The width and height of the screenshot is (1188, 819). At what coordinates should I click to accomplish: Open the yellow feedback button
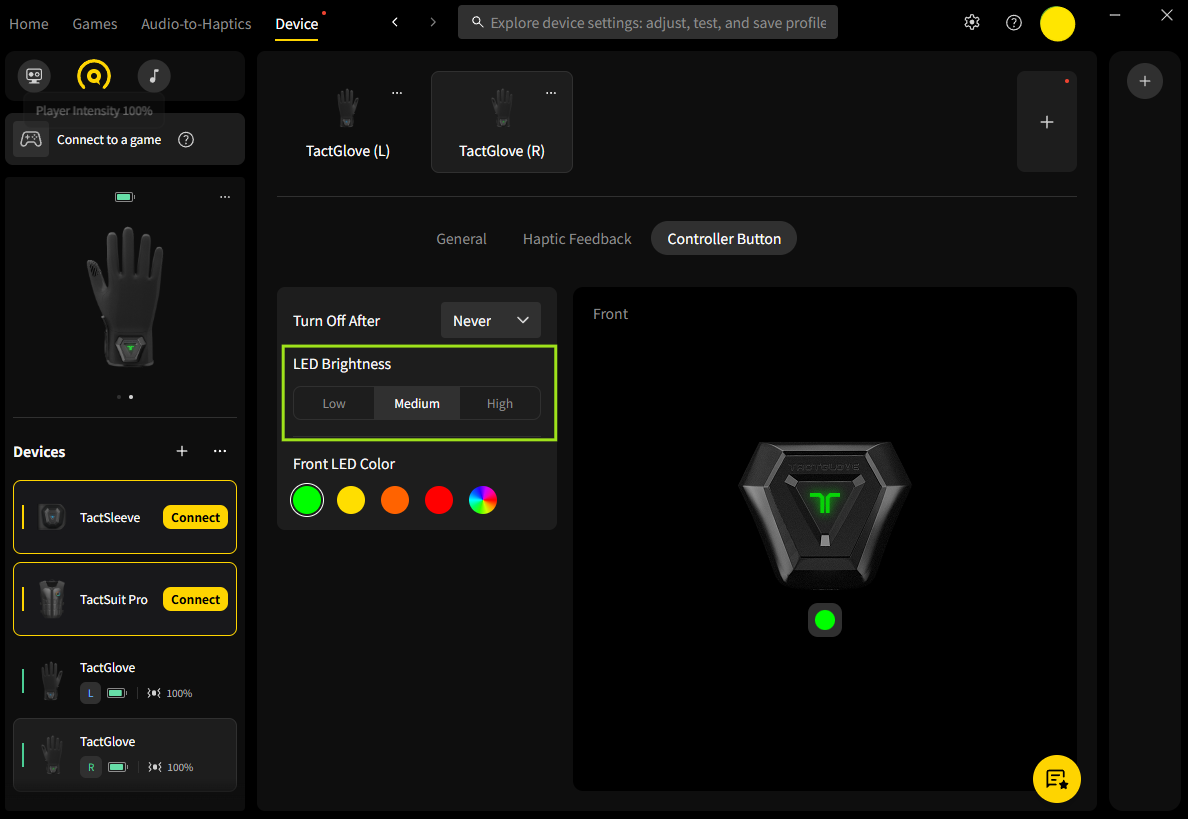click(1056, 778)
